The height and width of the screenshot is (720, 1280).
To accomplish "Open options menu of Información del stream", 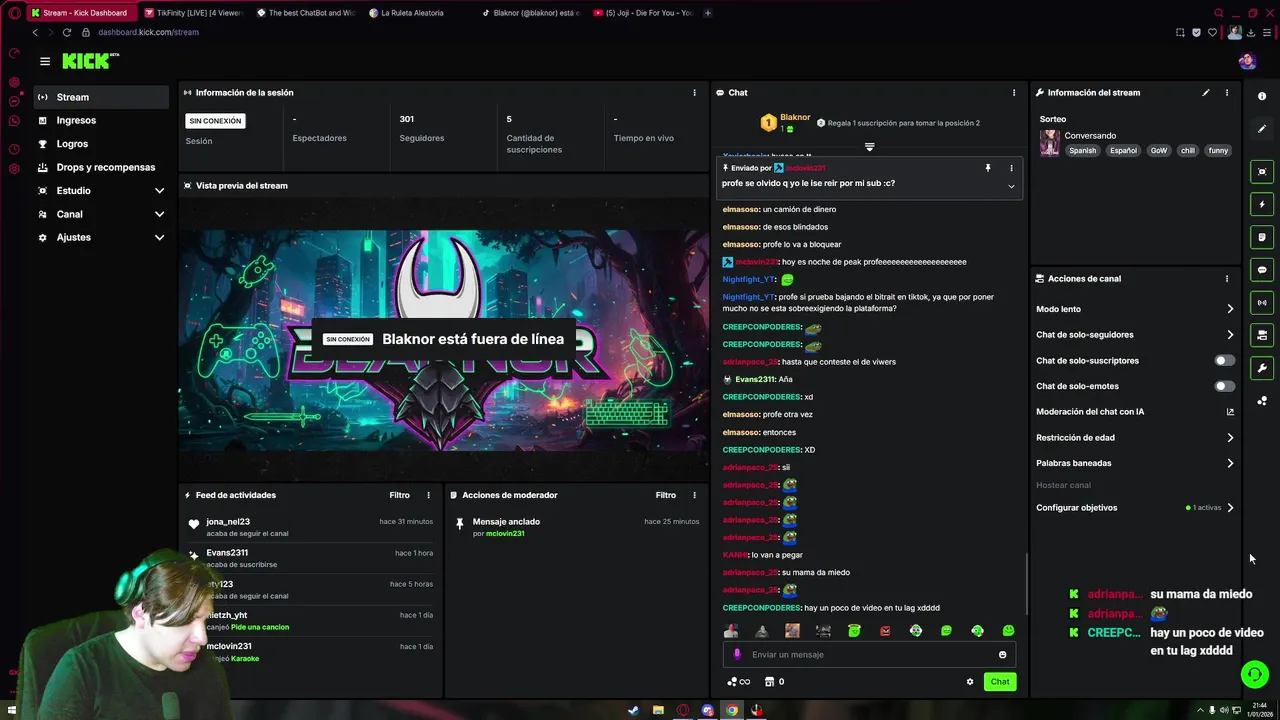I will (1227, 92).
